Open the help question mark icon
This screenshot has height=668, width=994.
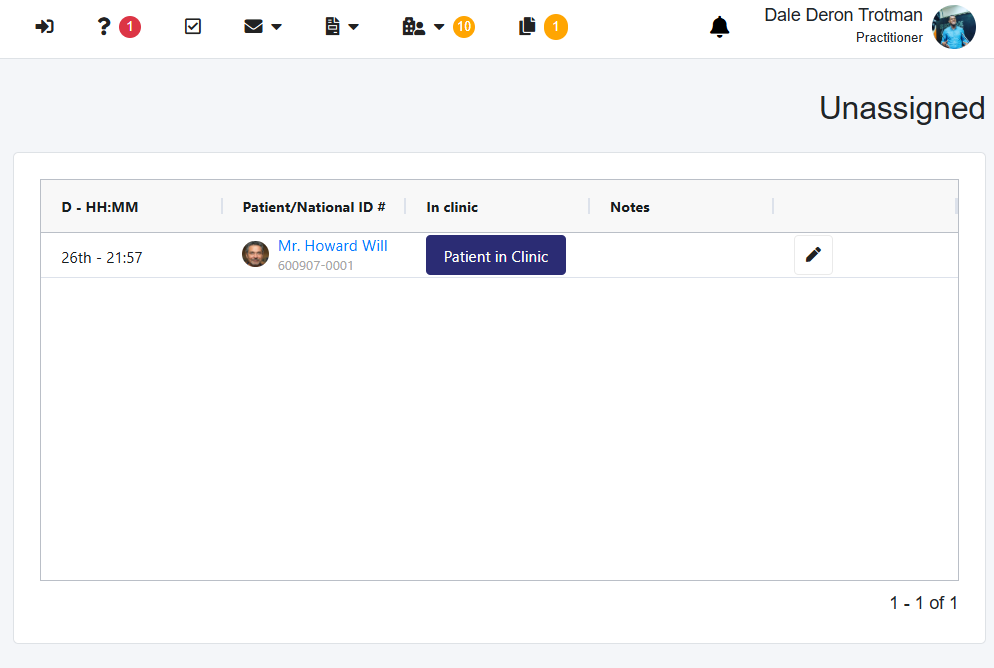[103, 27]
